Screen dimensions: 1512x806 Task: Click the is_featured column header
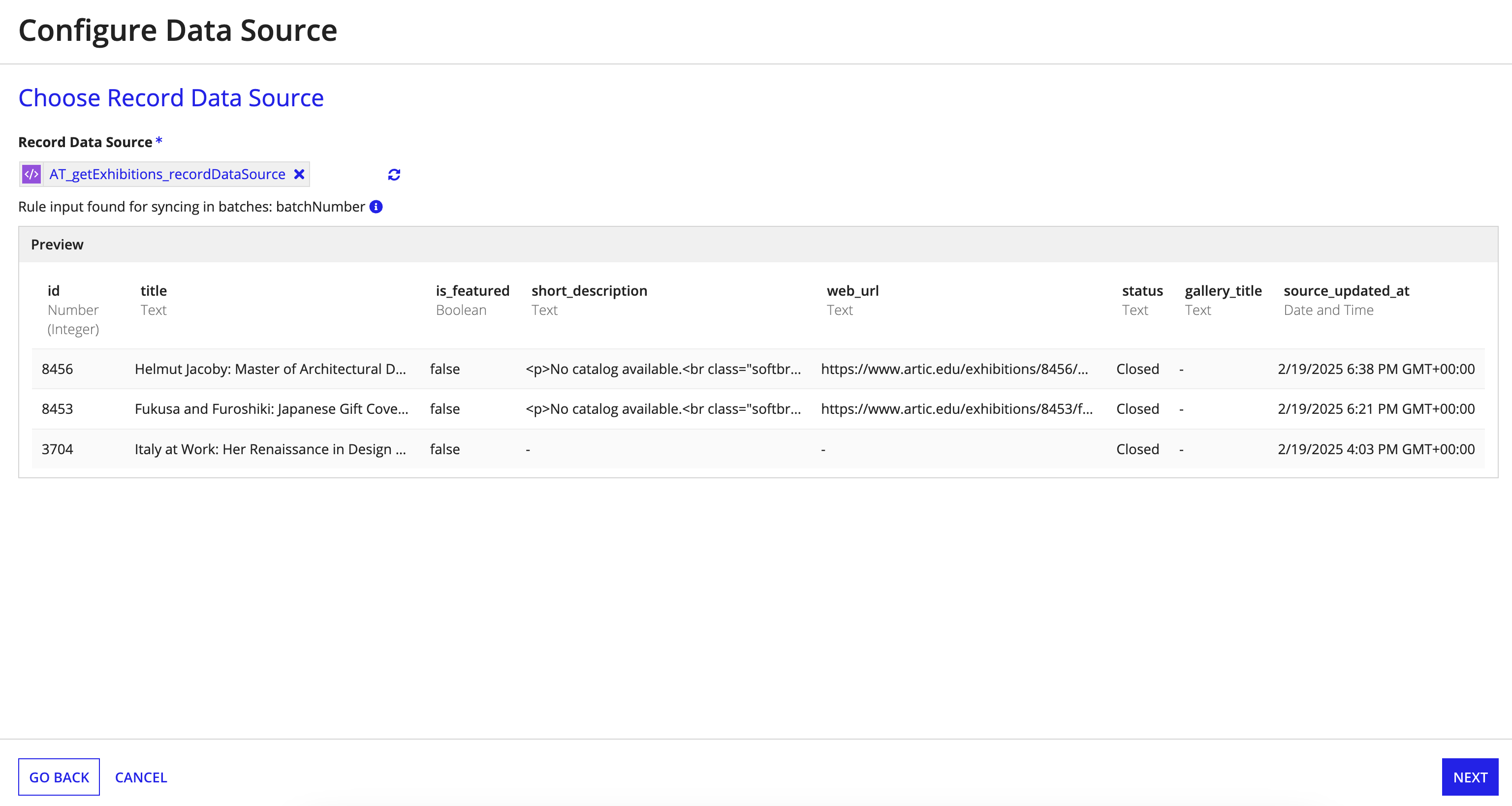coord(472,290)
